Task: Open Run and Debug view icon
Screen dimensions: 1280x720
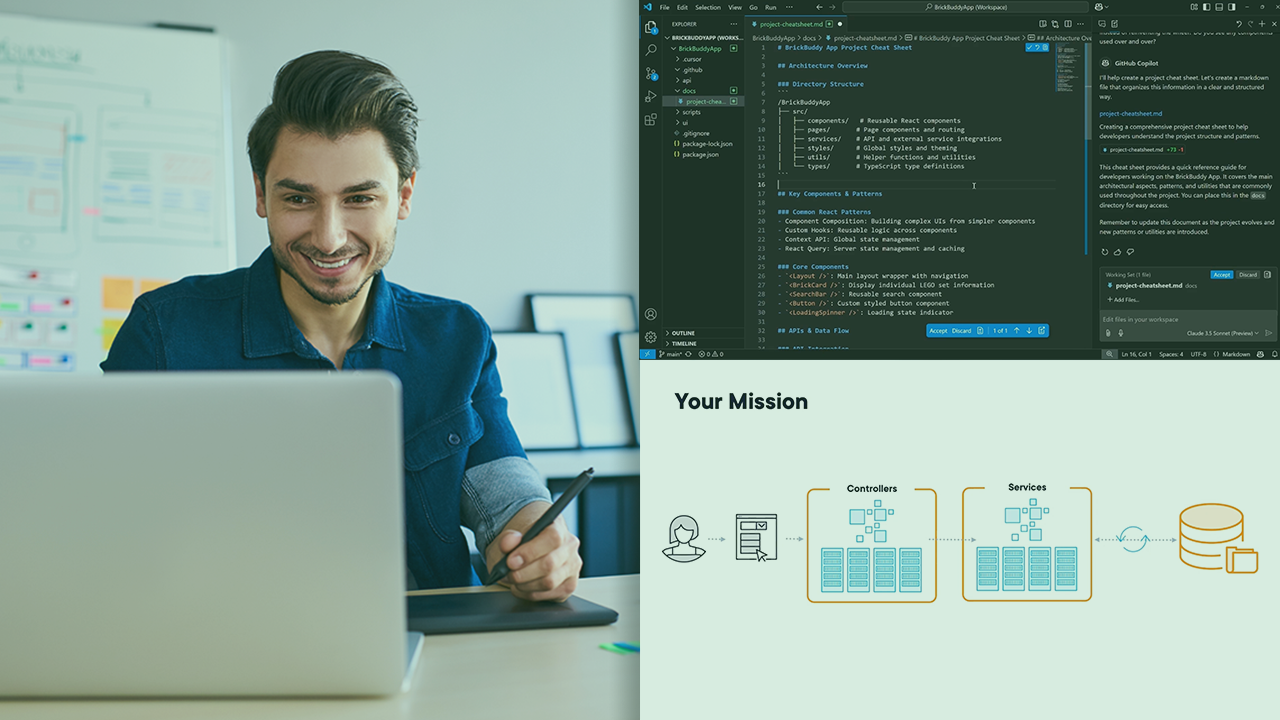Action: [651, 96]
